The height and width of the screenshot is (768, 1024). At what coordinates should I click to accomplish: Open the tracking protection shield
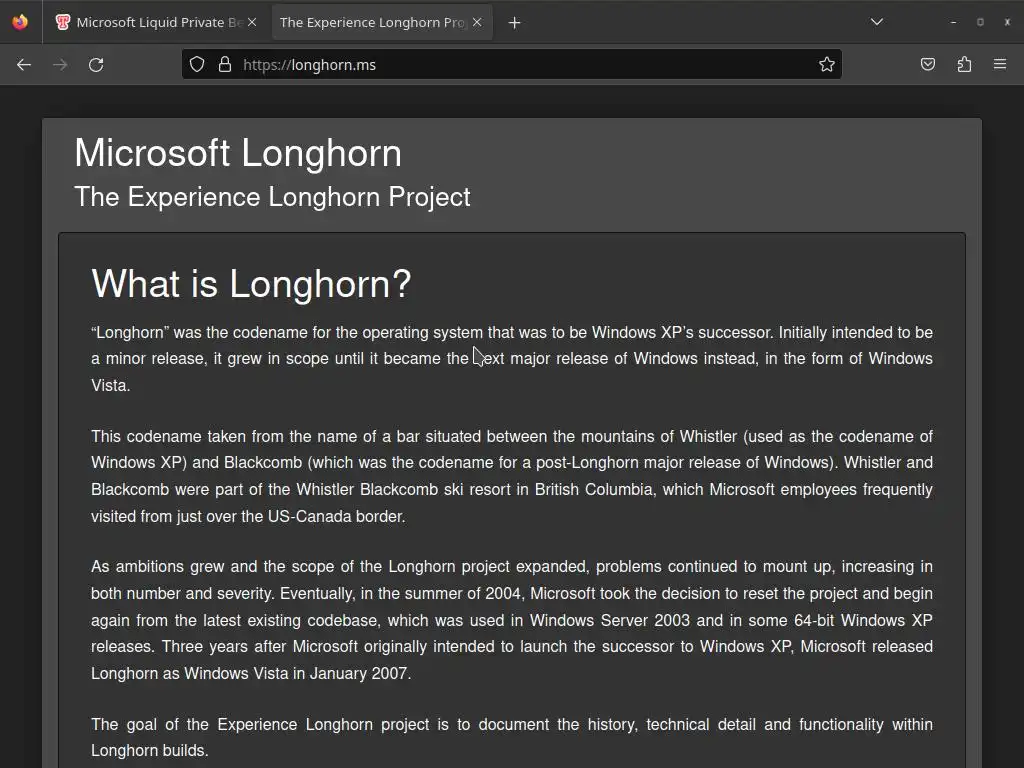coord(197,64)
